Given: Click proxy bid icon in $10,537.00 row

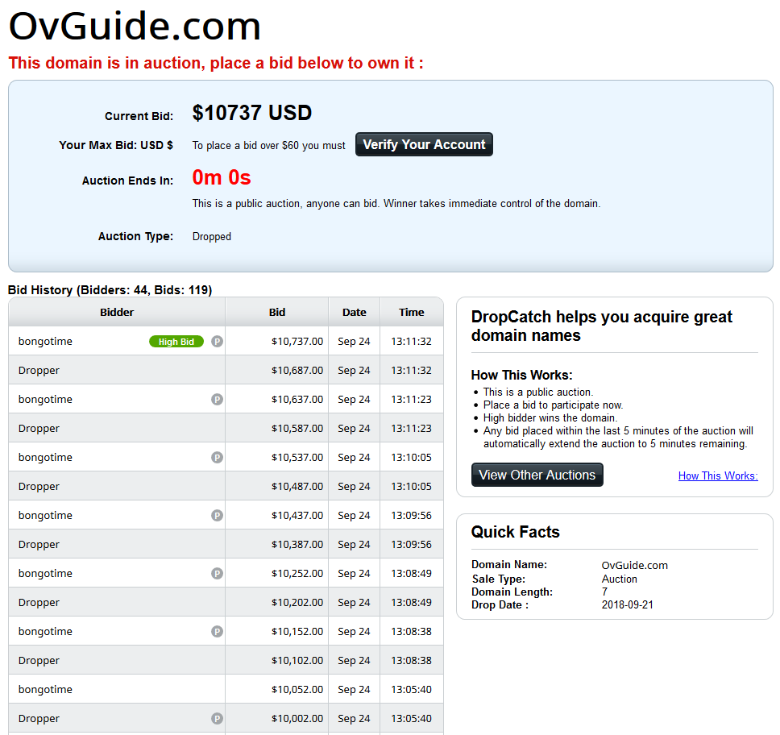Looking at the screenshot, I should 217,457.
